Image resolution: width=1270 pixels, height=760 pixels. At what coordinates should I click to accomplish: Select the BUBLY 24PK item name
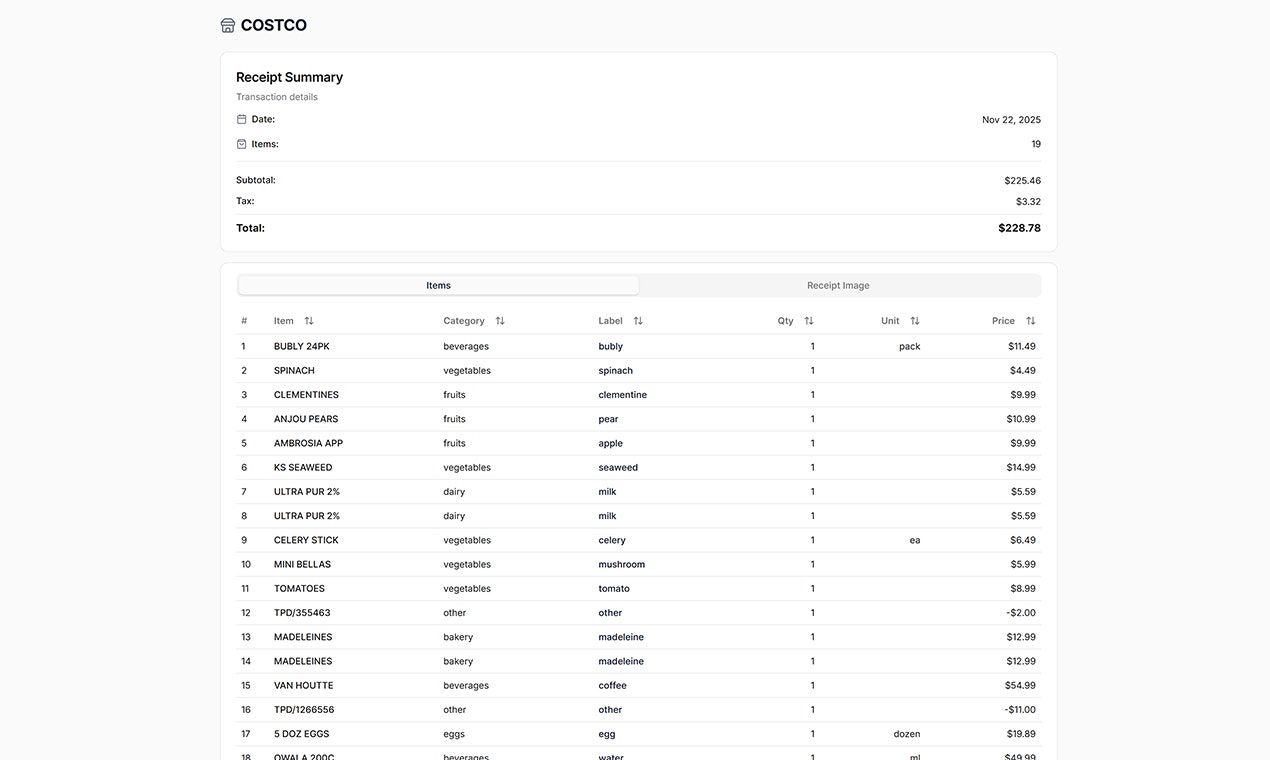[x=302, y=346]
